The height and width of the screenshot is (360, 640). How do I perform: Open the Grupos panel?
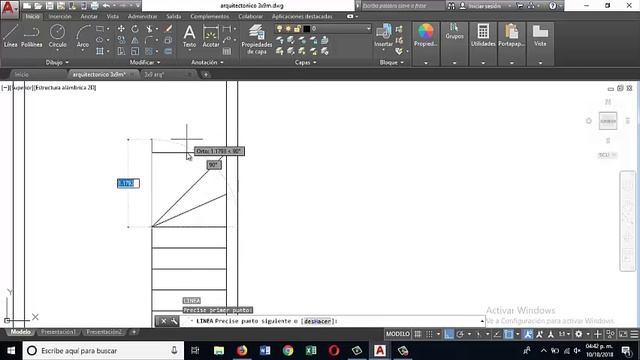454,32
